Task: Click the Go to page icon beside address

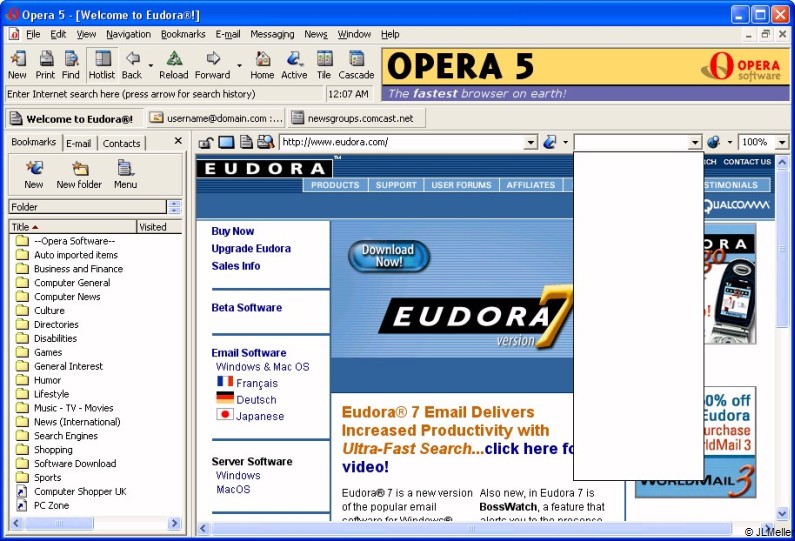Action: [x=550, y=142]
